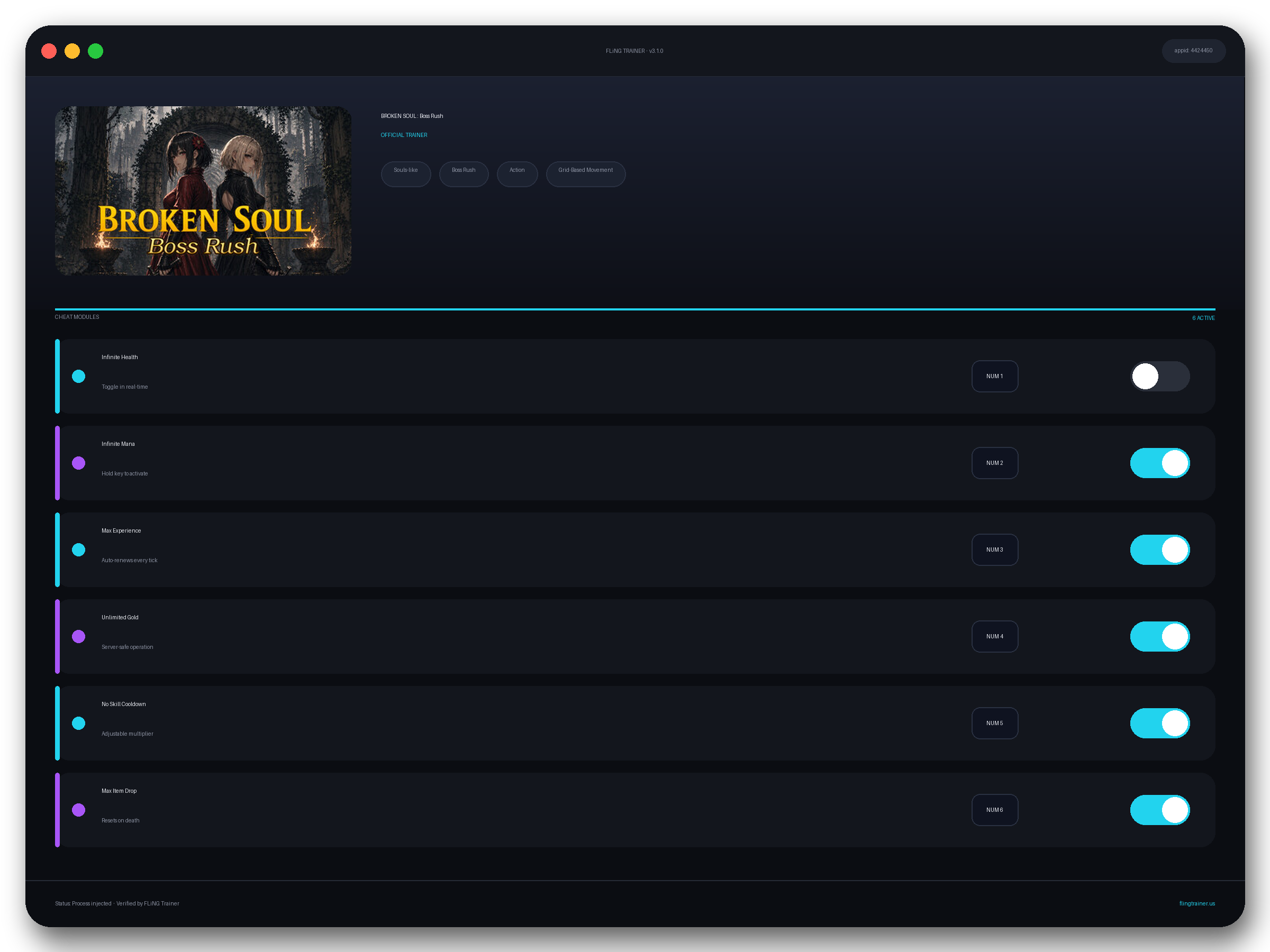The height and width of the screenshot is (952, 1270).
Task: Click the "6 ACTIVE" counter label
Action: point(1203,318)
